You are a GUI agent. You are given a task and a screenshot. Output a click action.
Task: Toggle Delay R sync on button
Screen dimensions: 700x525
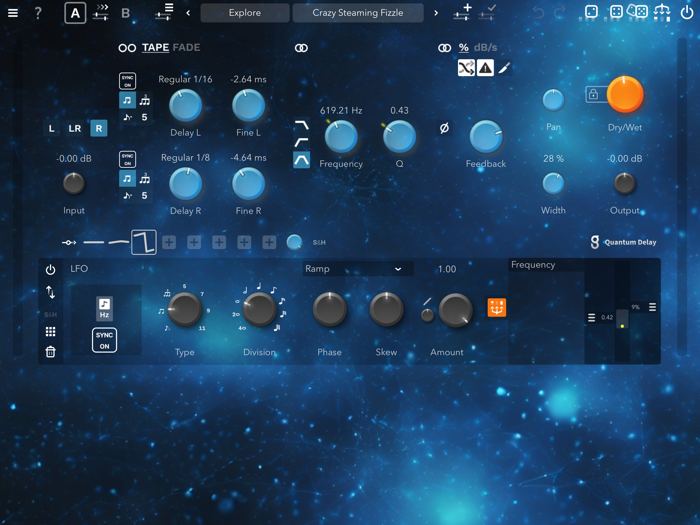coord(128,159)
